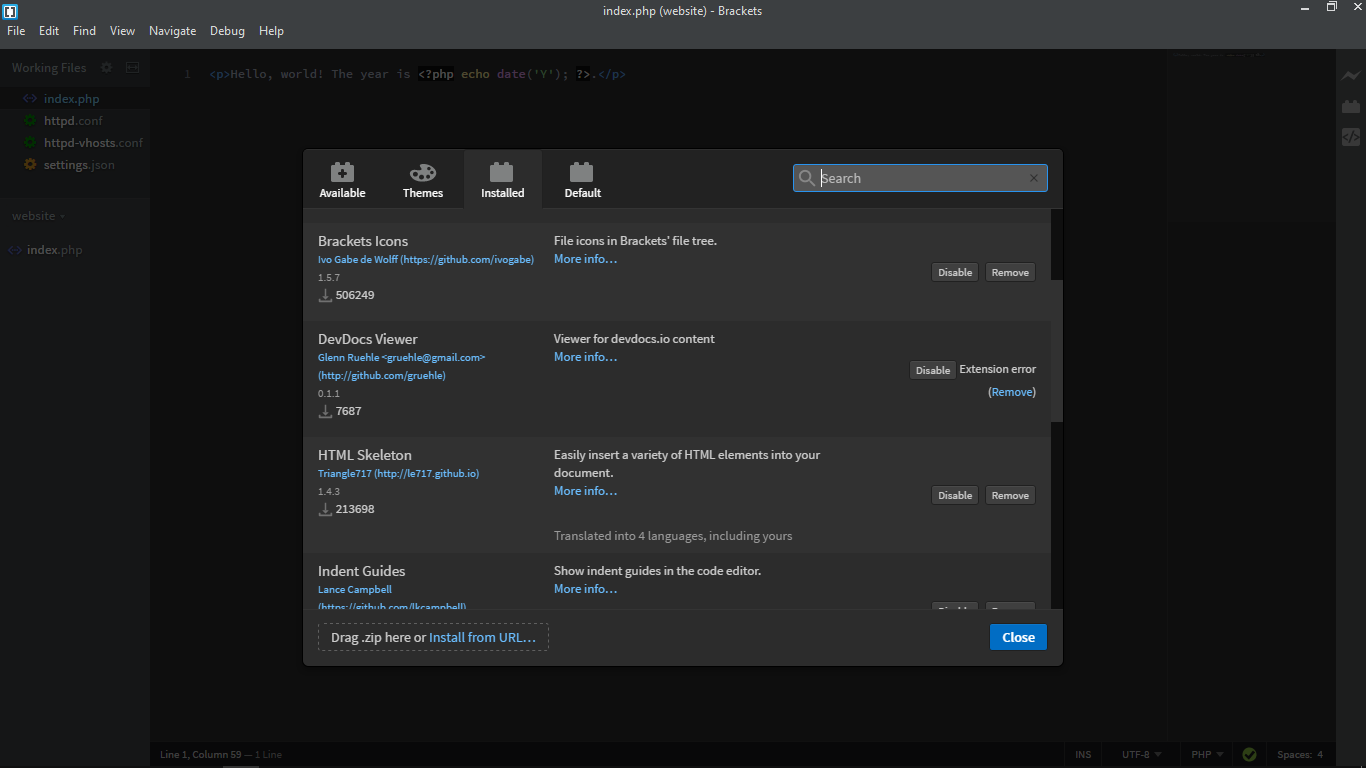Click the file icon of httpd-vhosts.conf
The width and height of the screenshot is (1366, 768).
tap(30, 143)
